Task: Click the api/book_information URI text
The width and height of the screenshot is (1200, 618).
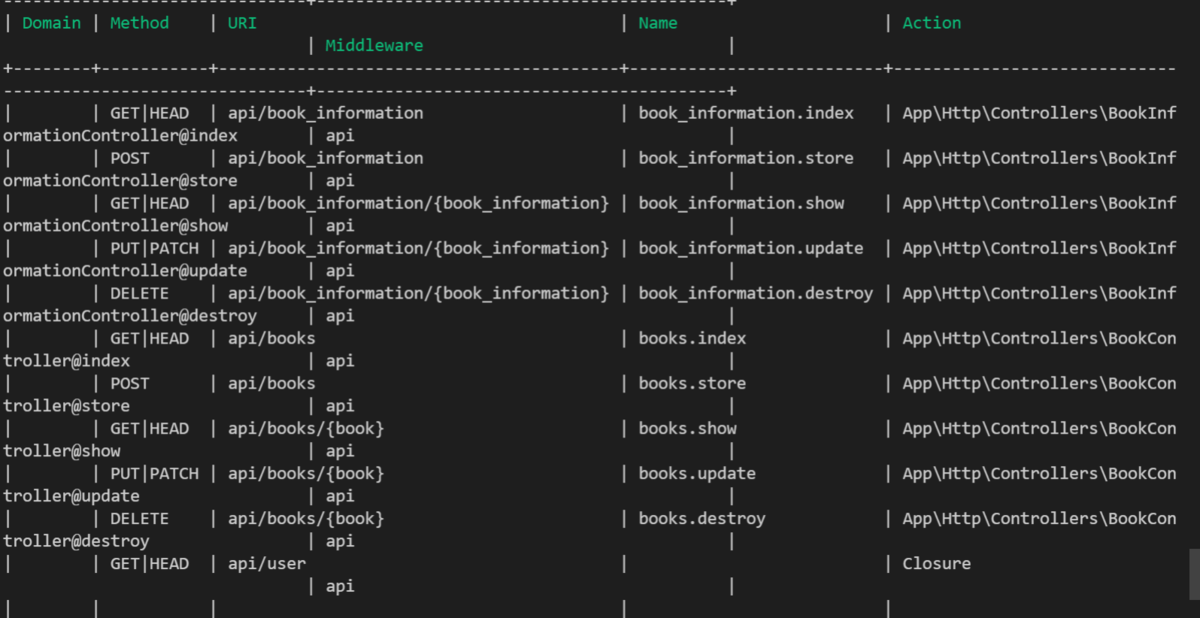Action: (325, 112)
